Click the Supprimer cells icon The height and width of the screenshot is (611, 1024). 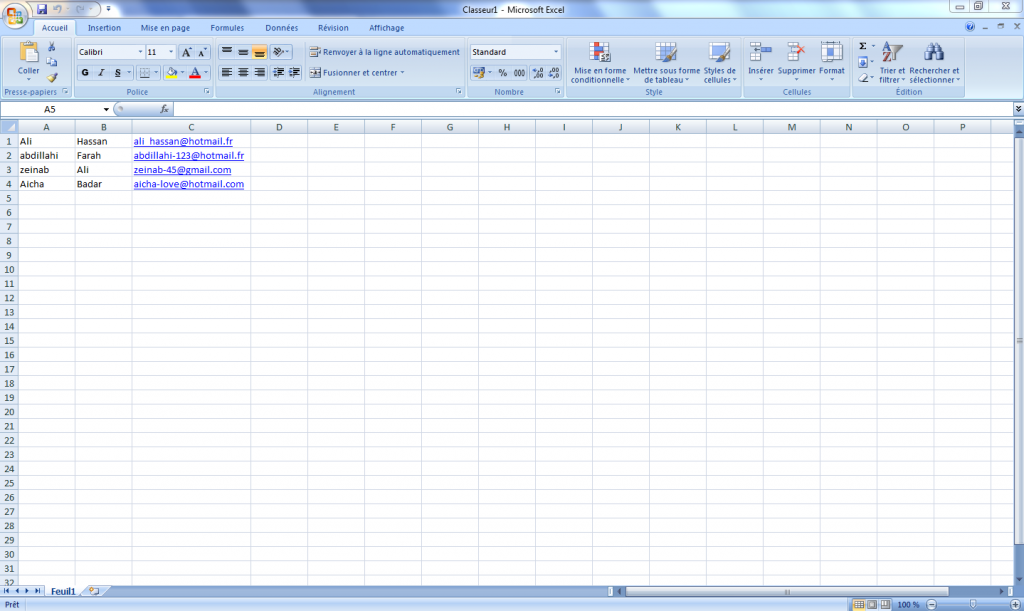pyautogui.click(x=796, y=62)
